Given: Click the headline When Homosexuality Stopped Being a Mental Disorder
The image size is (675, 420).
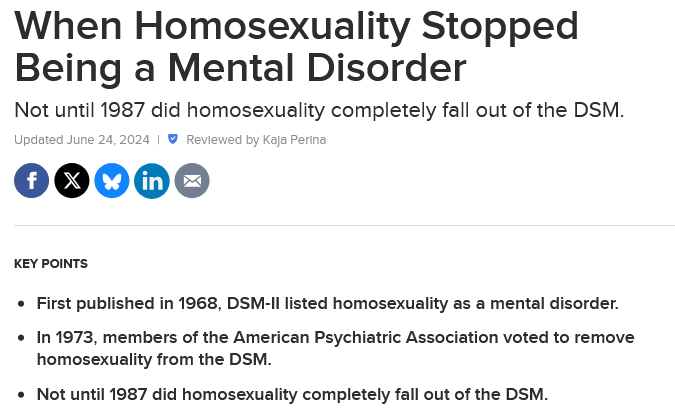Looking at the screenshot, I should point(296,46).
